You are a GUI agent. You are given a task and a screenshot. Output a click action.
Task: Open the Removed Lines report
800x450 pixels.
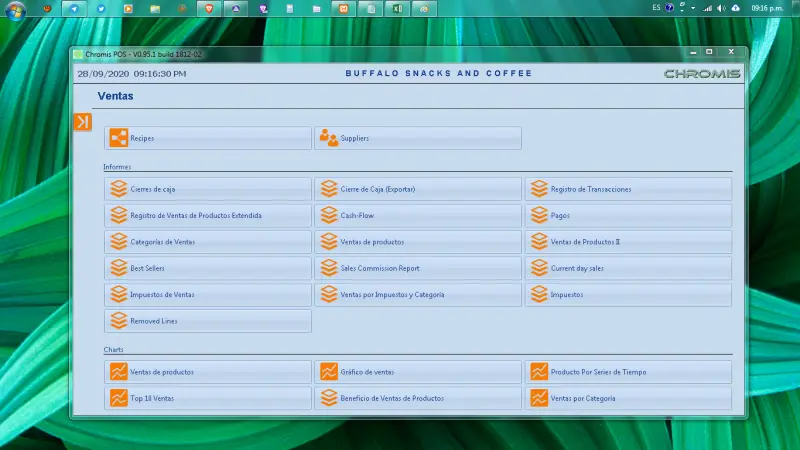tap(208, 321)
